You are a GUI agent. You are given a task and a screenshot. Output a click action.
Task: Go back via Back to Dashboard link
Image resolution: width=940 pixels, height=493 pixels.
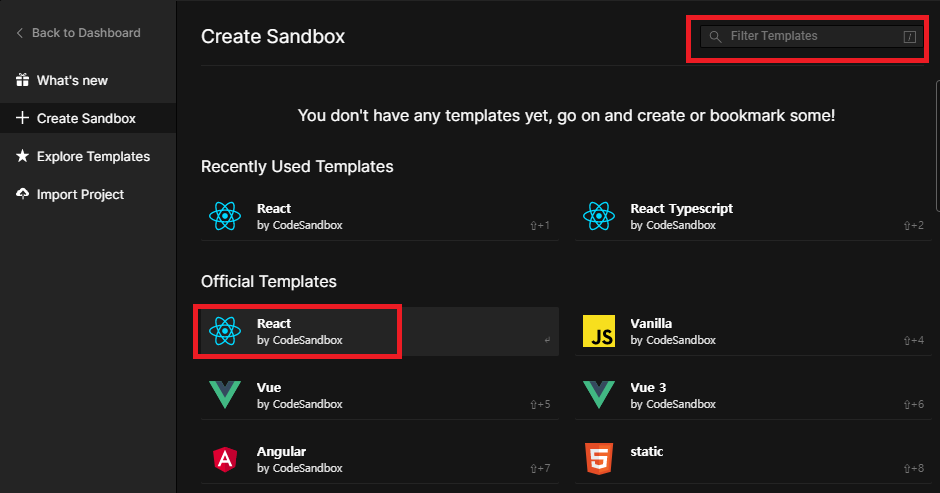[x=79, y=33]
